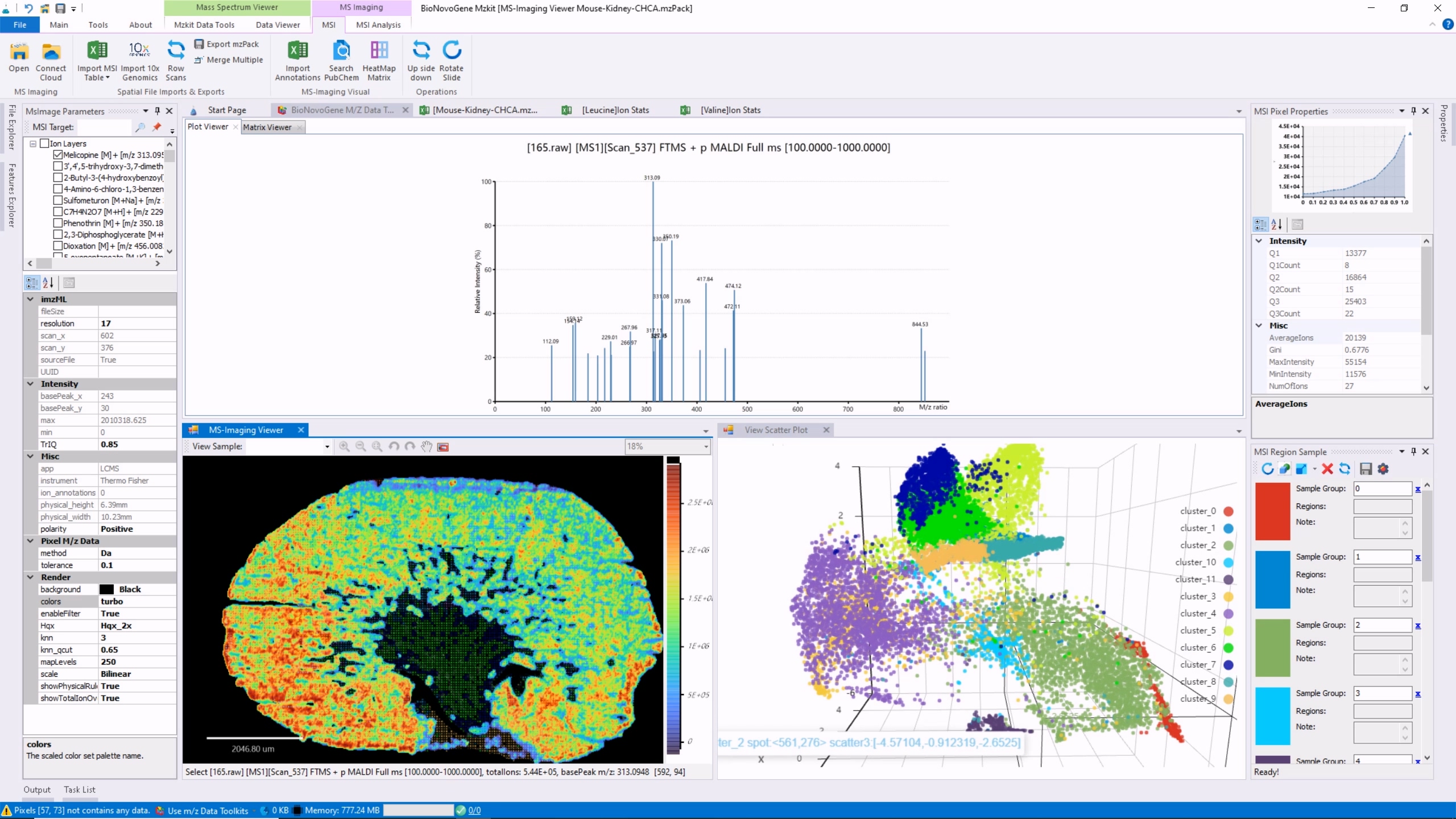Click the Sample Group 1 input field
This screenshot has width=1456, height=819.
(x=1382, y=557)
